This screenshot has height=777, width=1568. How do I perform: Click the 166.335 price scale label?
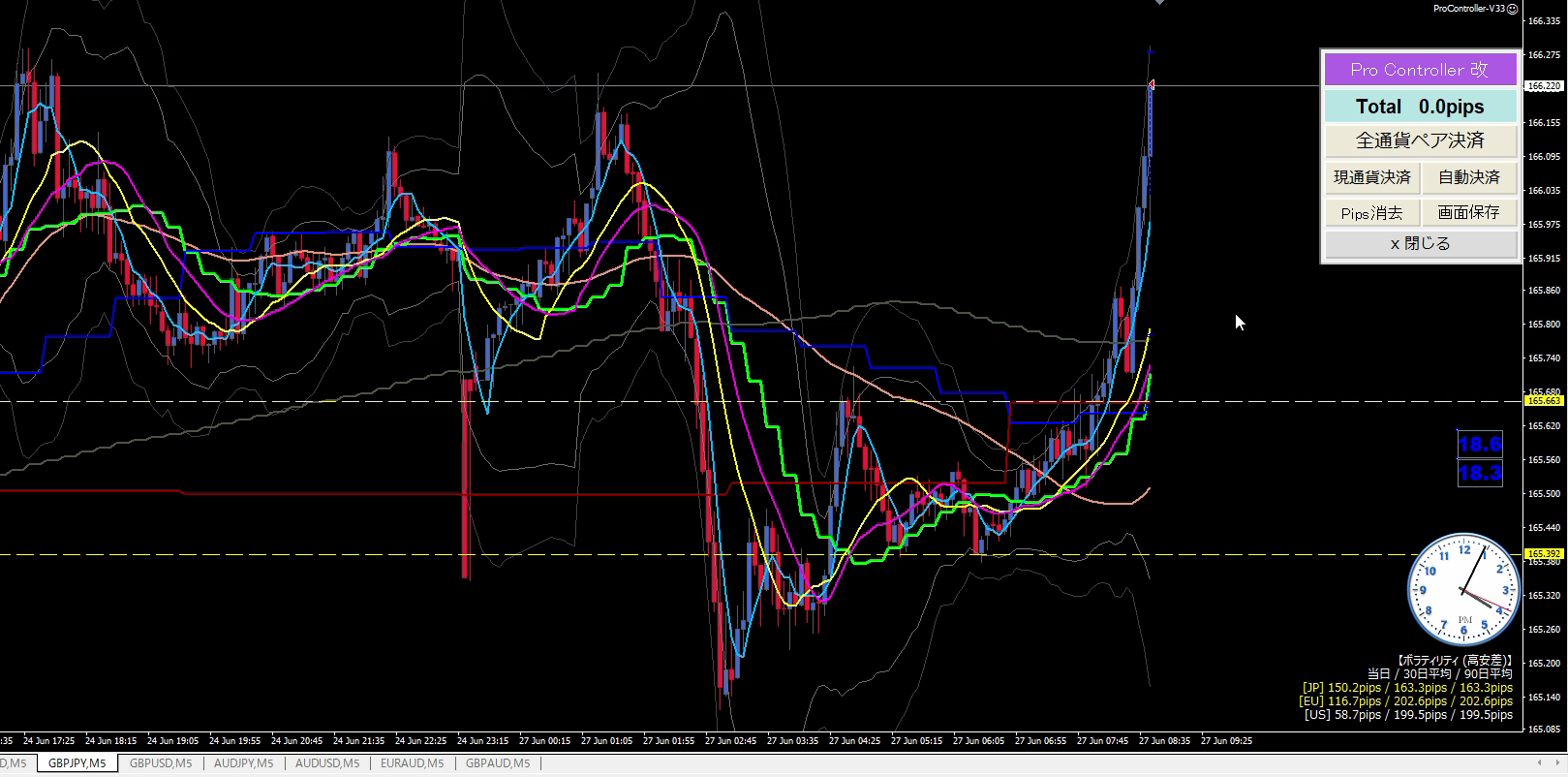tap(1542, 21)
